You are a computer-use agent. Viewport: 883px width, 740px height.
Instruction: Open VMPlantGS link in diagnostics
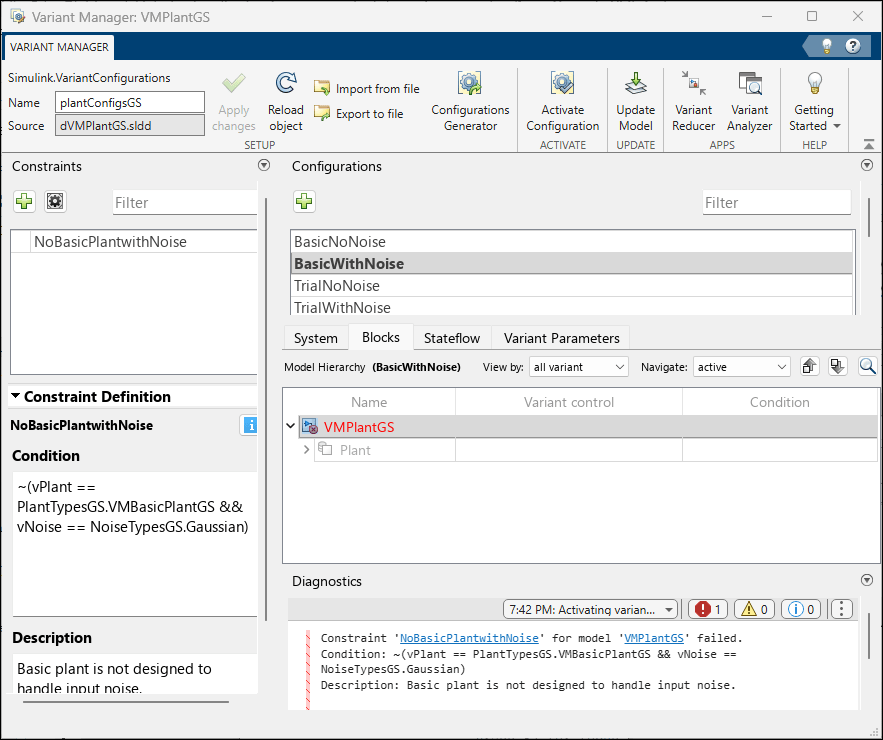click(x=654, y=638)
